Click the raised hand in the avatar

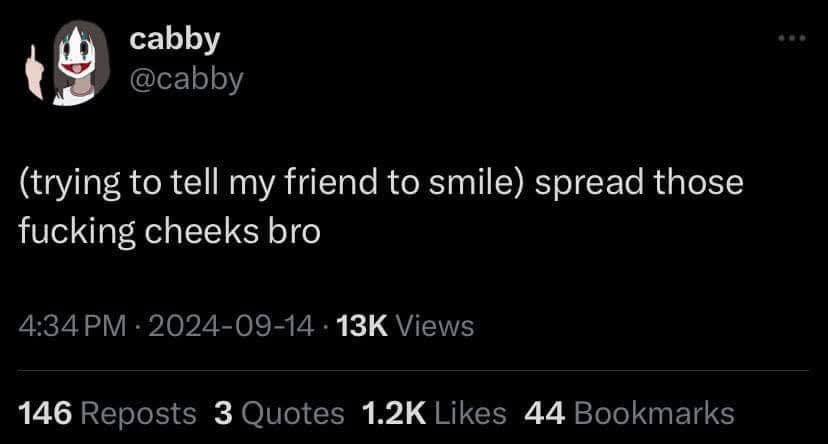coord(35,72)
